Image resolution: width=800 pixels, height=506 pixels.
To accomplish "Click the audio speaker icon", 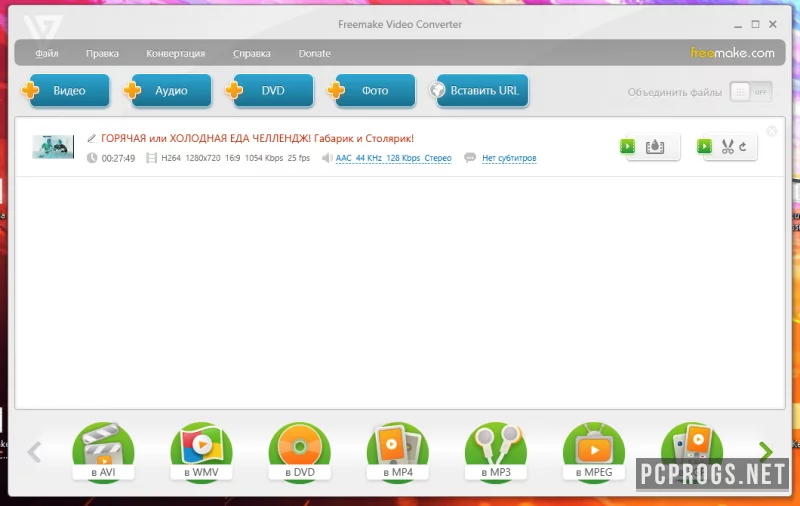I will [x=327, y=158].
